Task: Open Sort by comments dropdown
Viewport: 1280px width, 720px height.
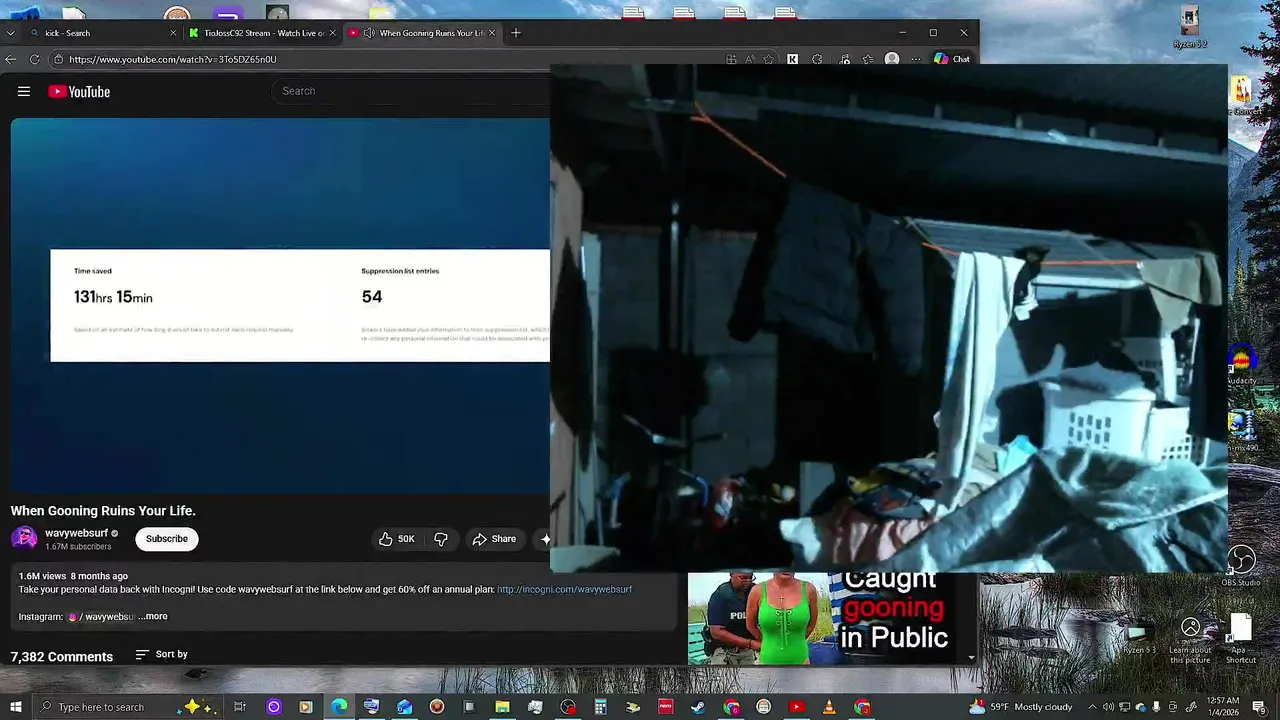Action: (x=162, y=654)
